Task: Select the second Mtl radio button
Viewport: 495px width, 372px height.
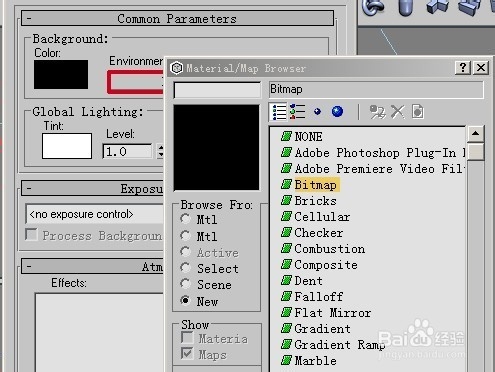Action: (x=185, y=236)
